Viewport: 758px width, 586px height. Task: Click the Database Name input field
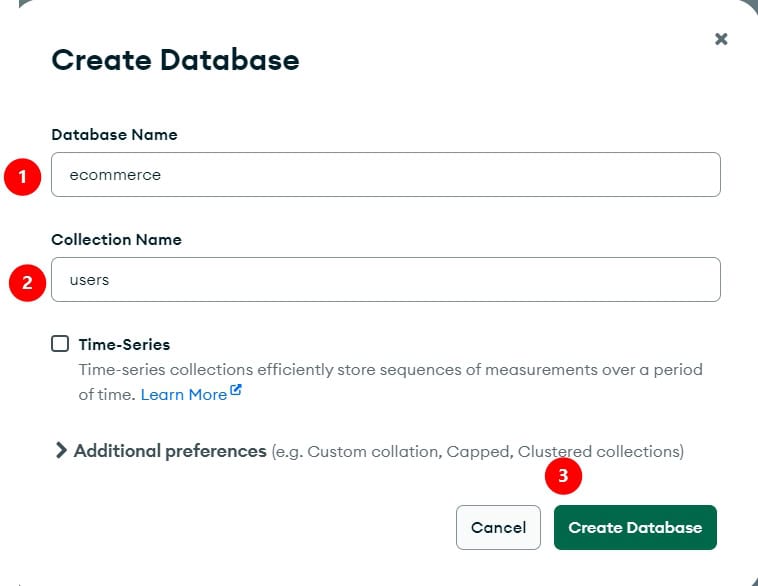pos(386,175)
